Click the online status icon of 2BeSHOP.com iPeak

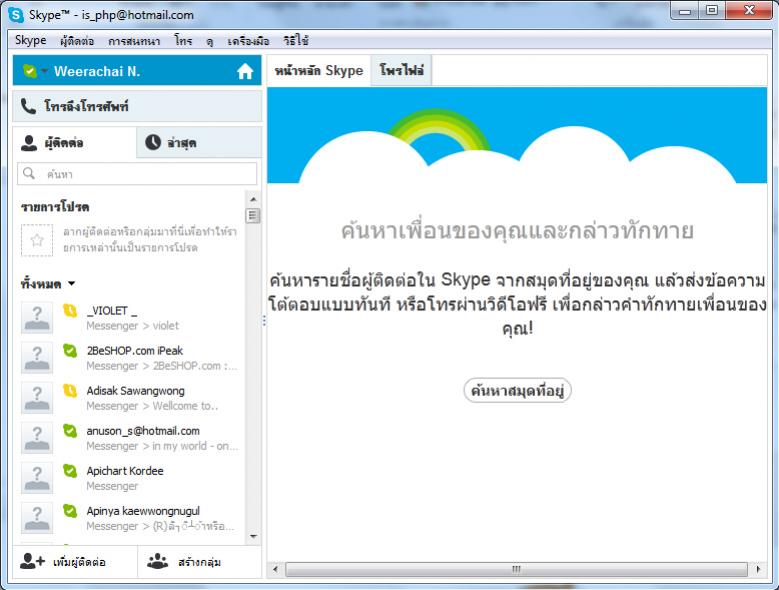pyautogui.click(x=70, y=351)
